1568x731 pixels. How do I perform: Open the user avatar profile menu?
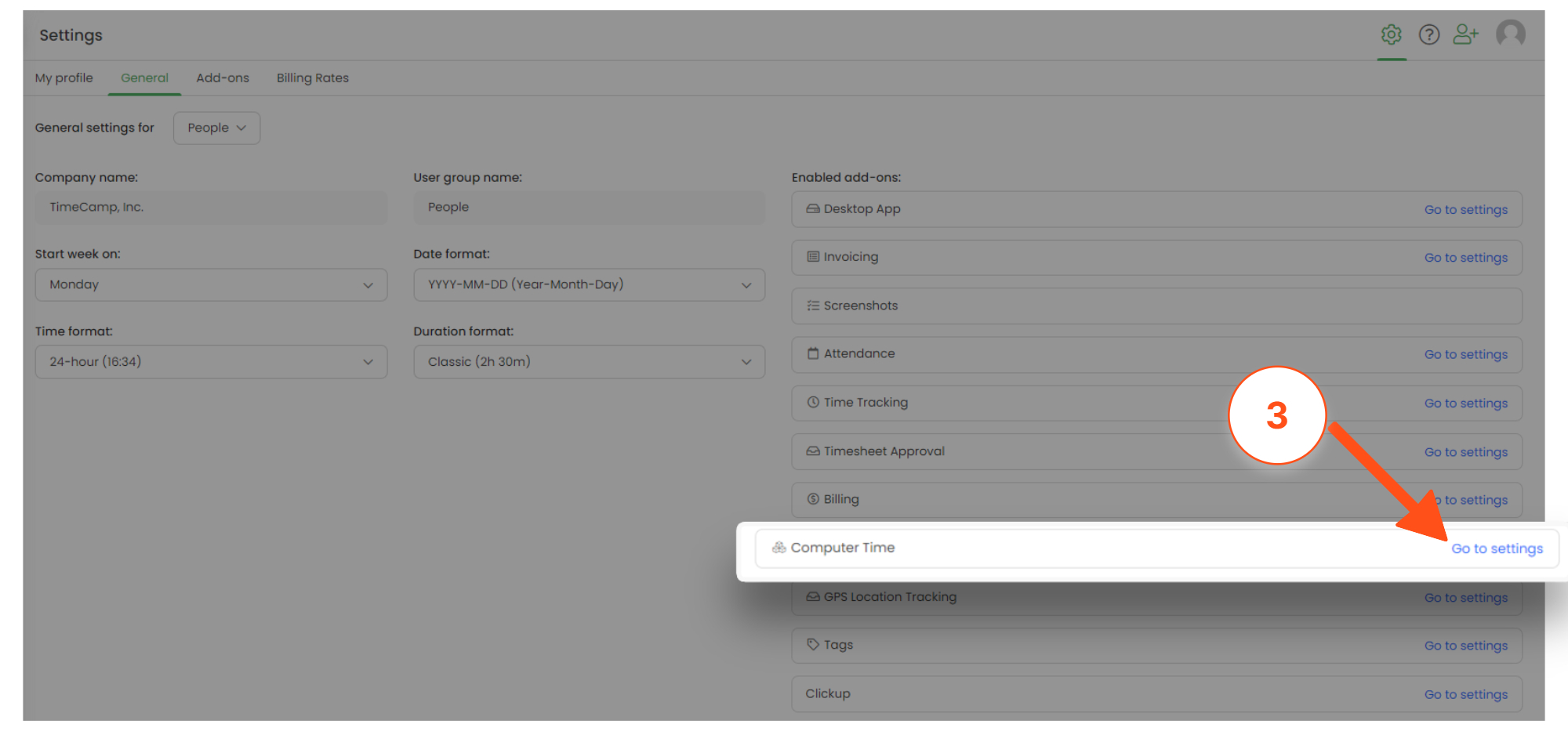coord(1511,34)
